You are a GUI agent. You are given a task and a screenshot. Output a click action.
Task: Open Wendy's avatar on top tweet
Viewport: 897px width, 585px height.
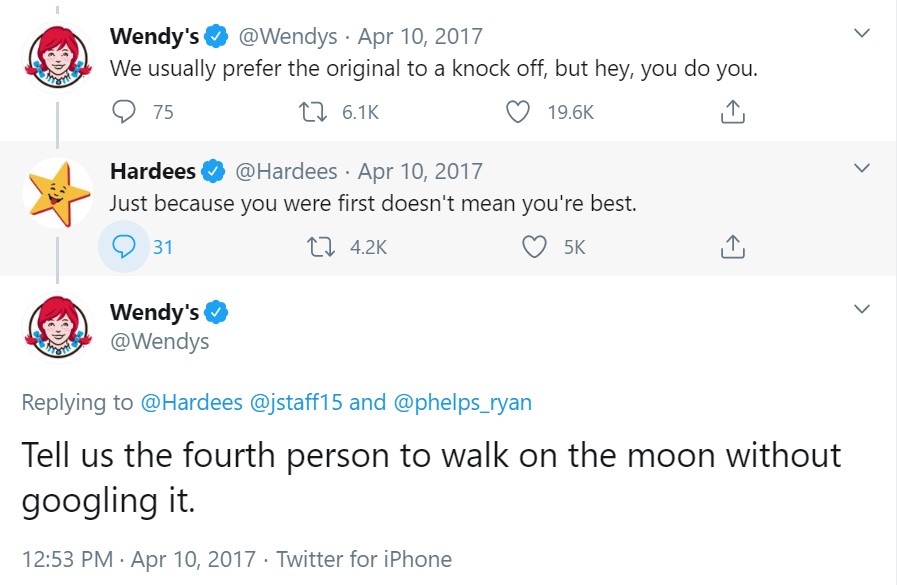click(x=57, y=58)
